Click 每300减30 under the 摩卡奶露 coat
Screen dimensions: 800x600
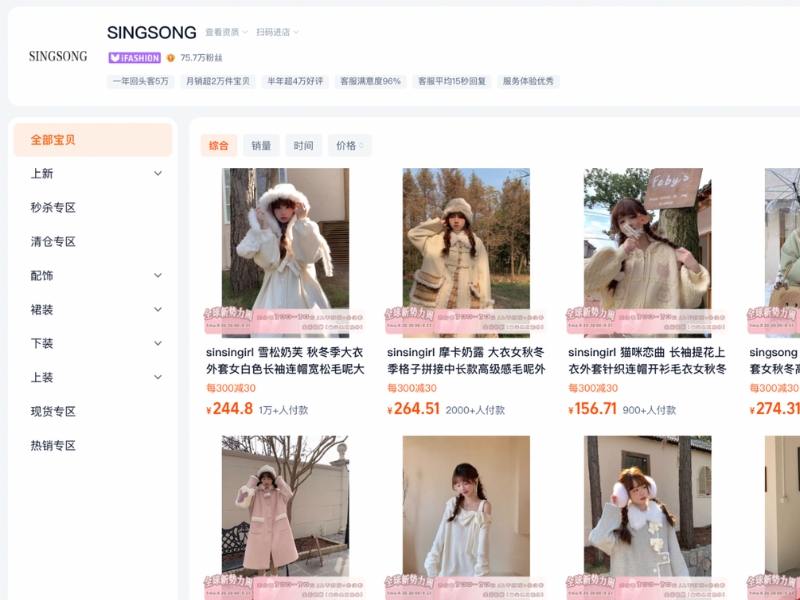tap(412, 388)
